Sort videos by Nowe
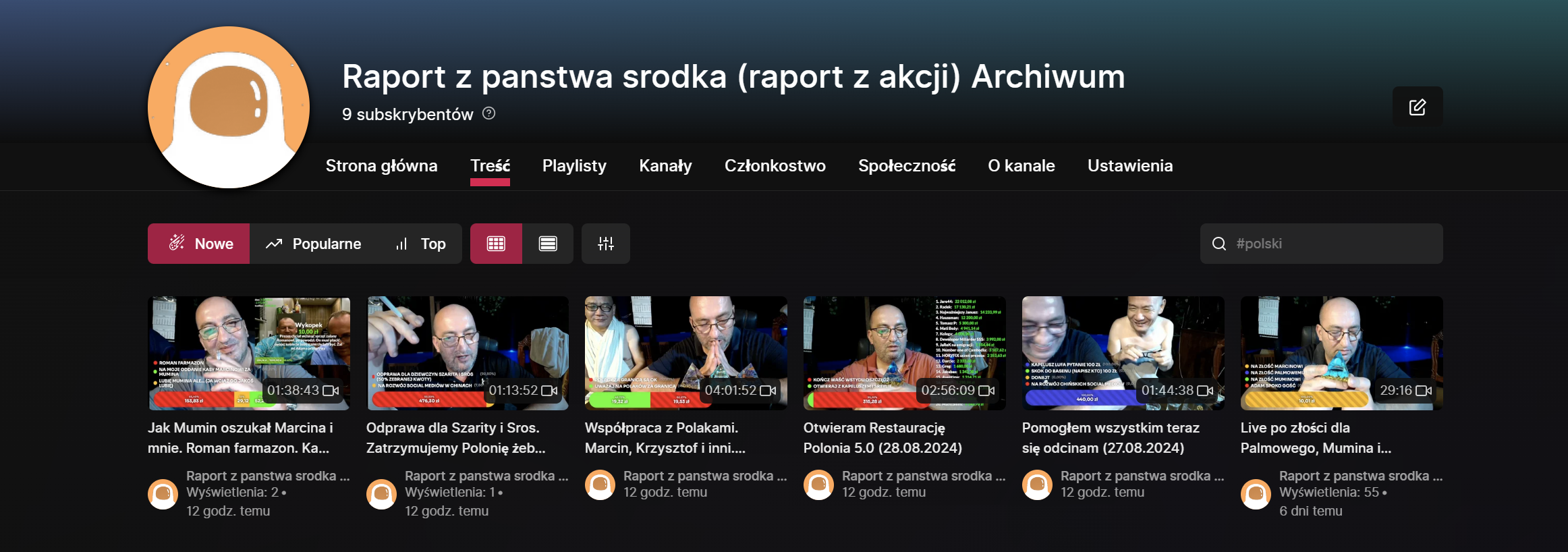This screenshot has height=552, width=1568. coord(199,244)
